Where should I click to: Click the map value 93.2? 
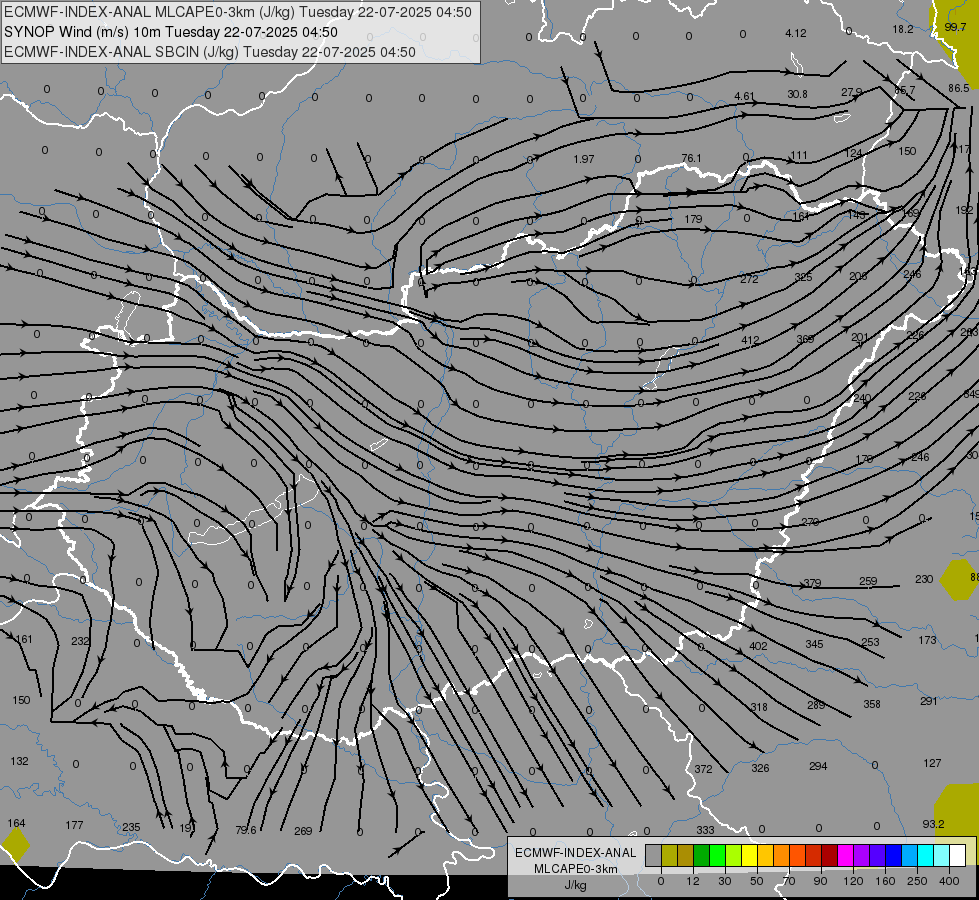click(933, 824)
